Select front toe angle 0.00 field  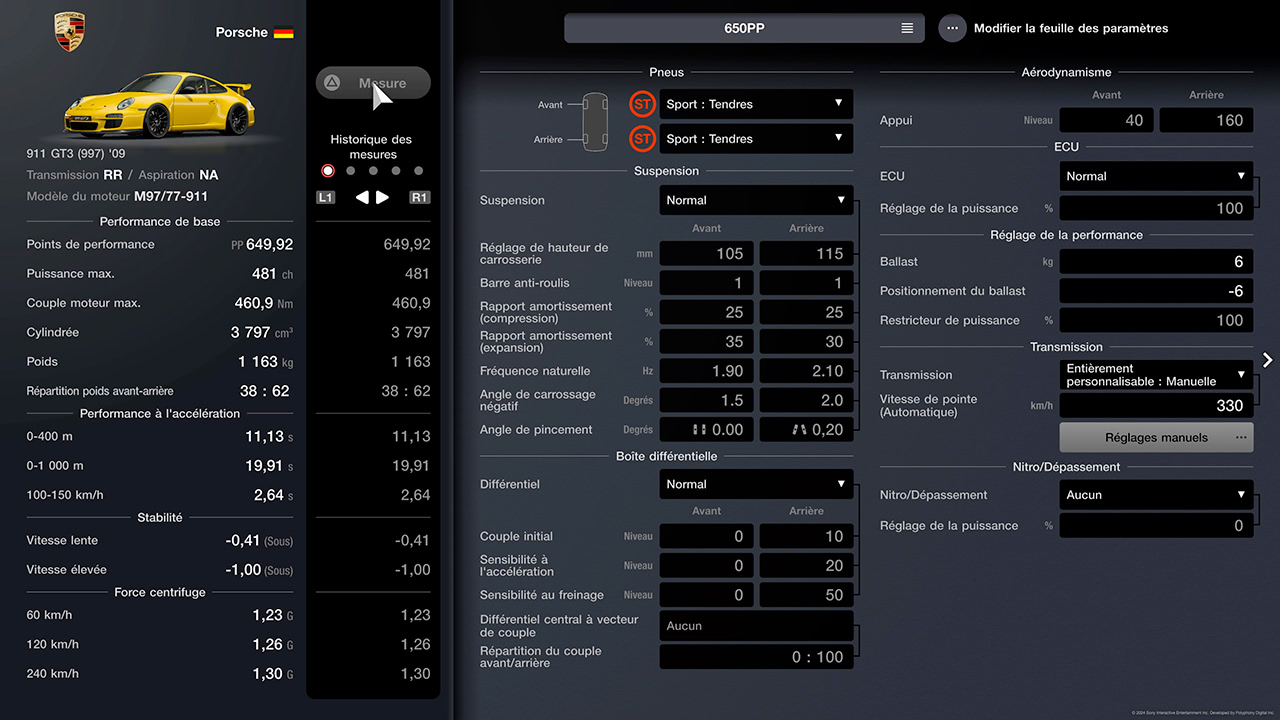point(706,429)
